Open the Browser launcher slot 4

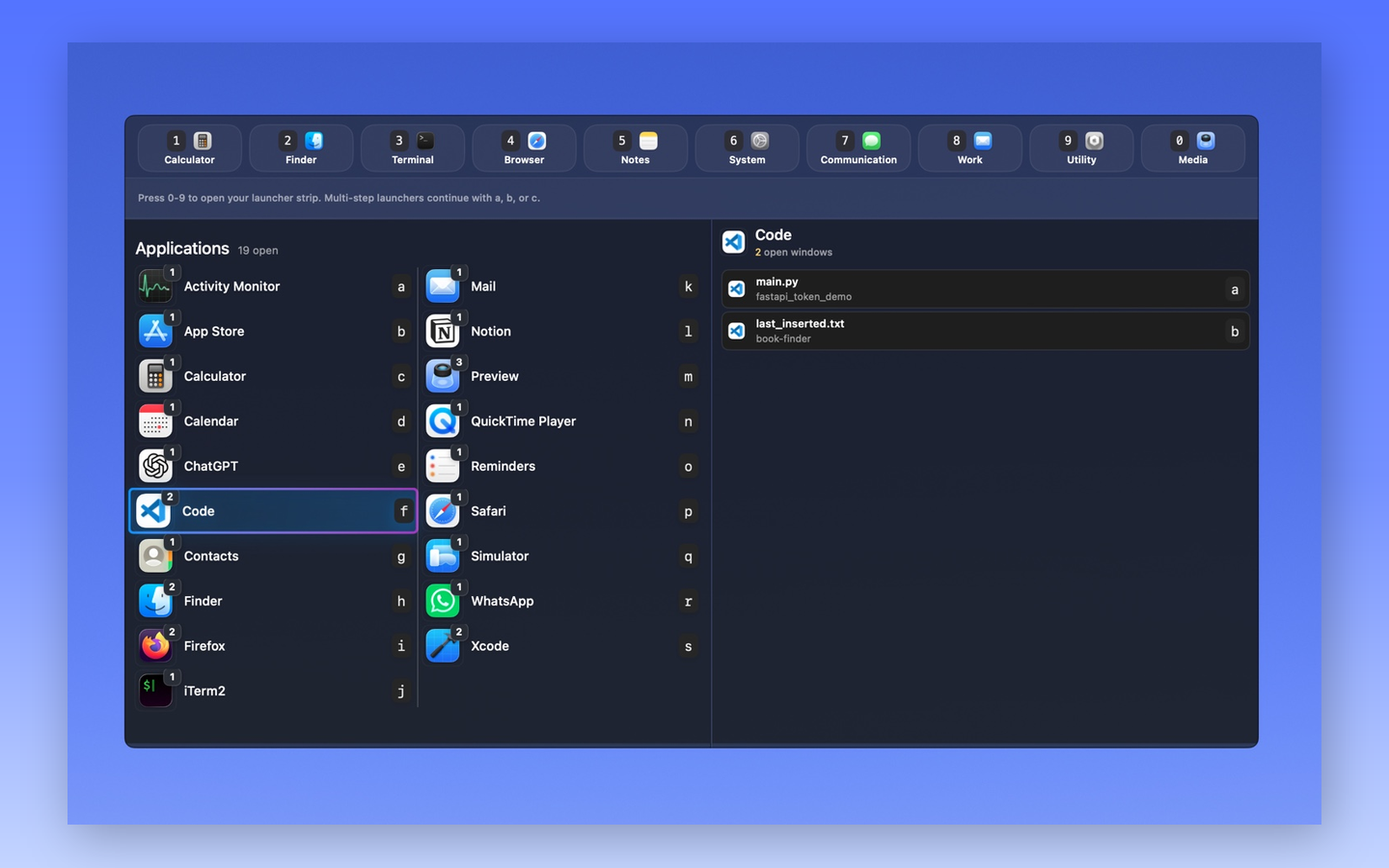tap(524, 149)
